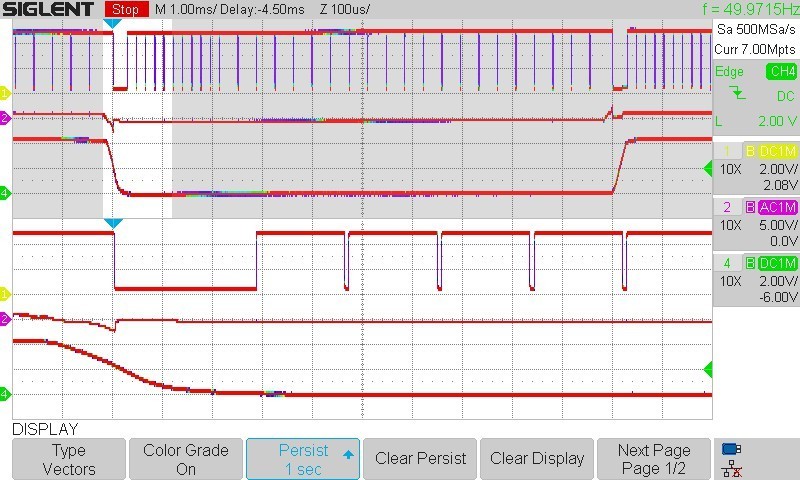800x480 pixels.
Task: Click the trigger level 2.00 V value
Action: pos(778,121)
